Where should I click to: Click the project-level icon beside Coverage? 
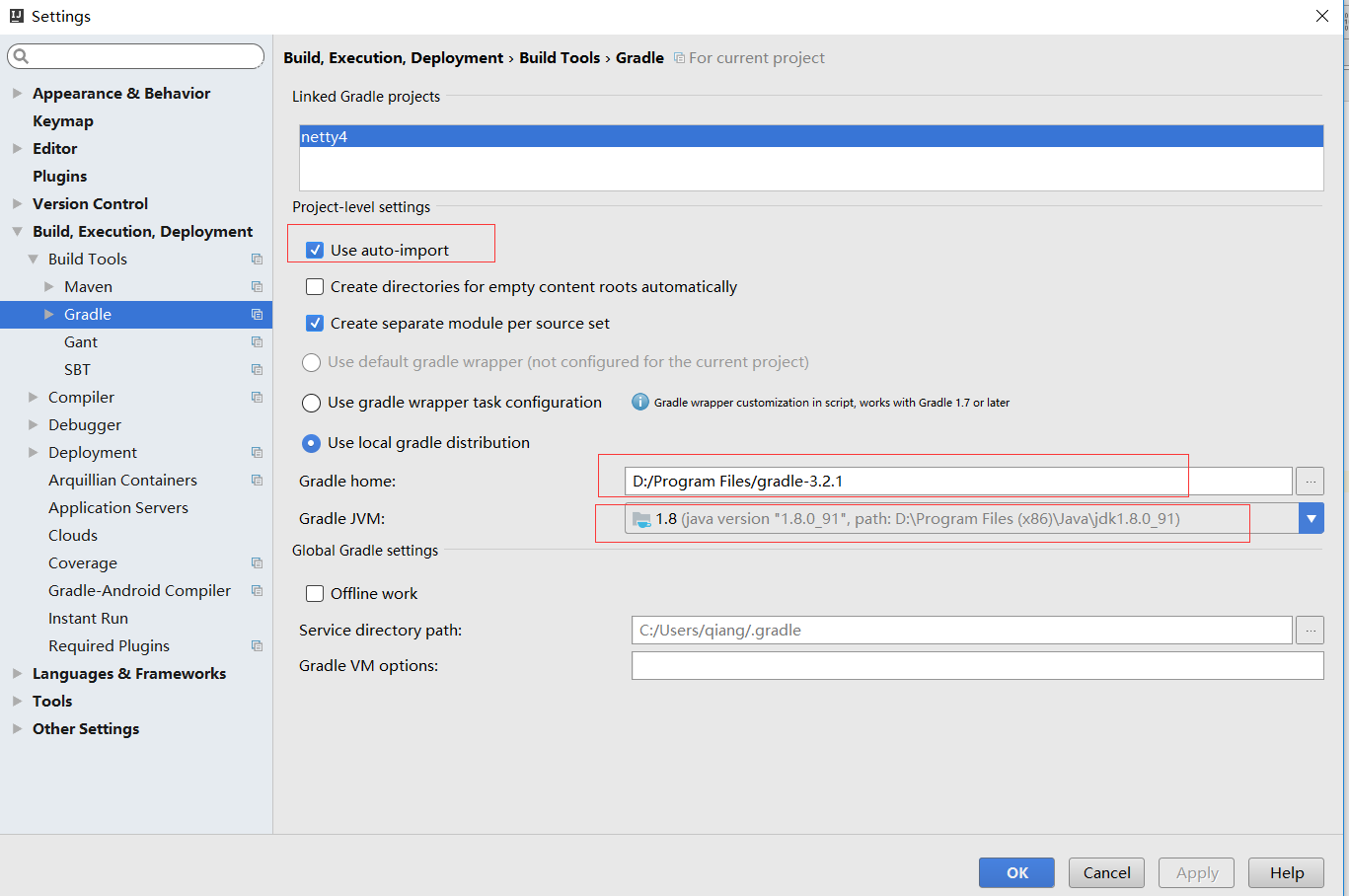[257, 563]
